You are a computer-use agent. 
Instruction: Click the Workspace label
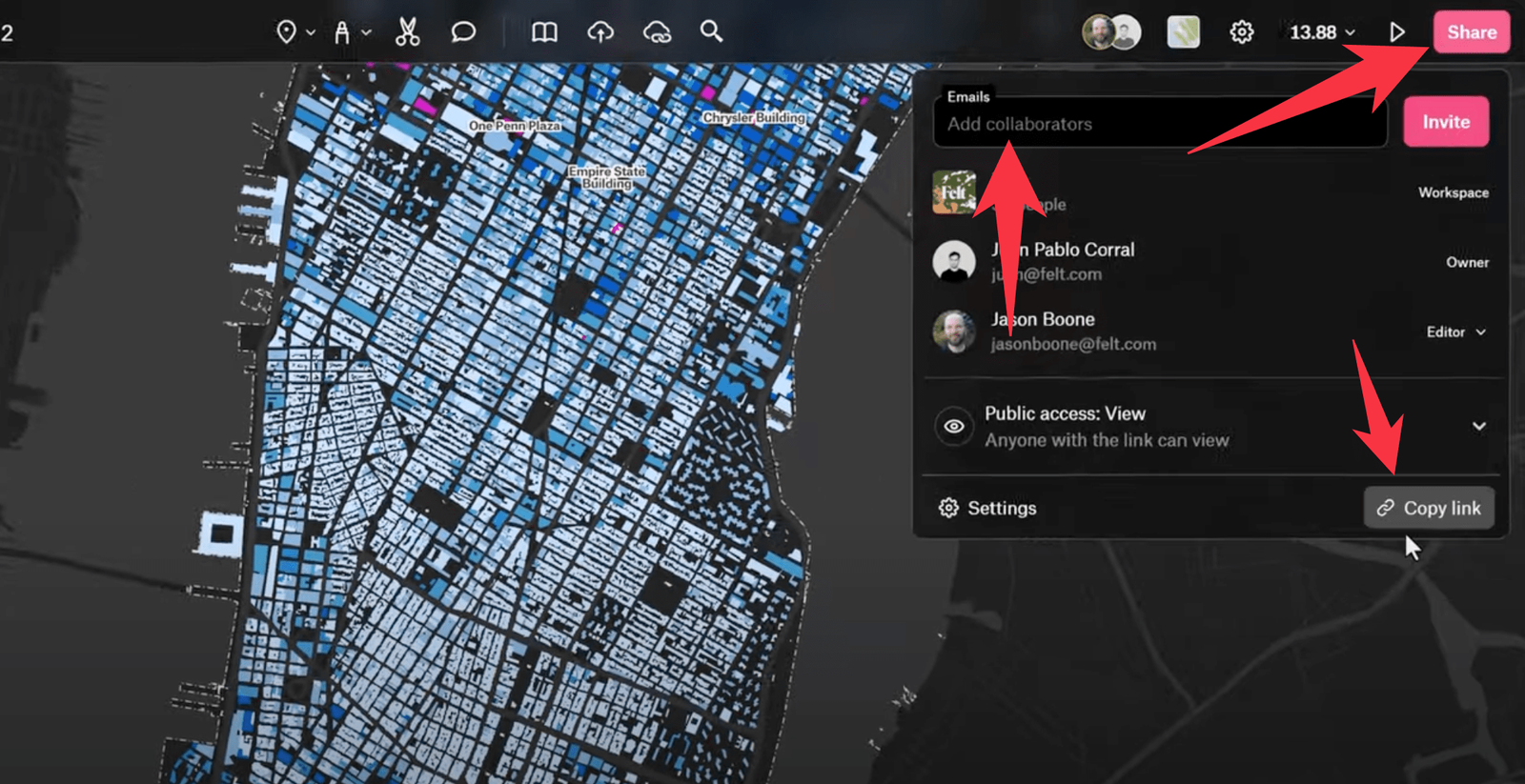coord(1454,192)
